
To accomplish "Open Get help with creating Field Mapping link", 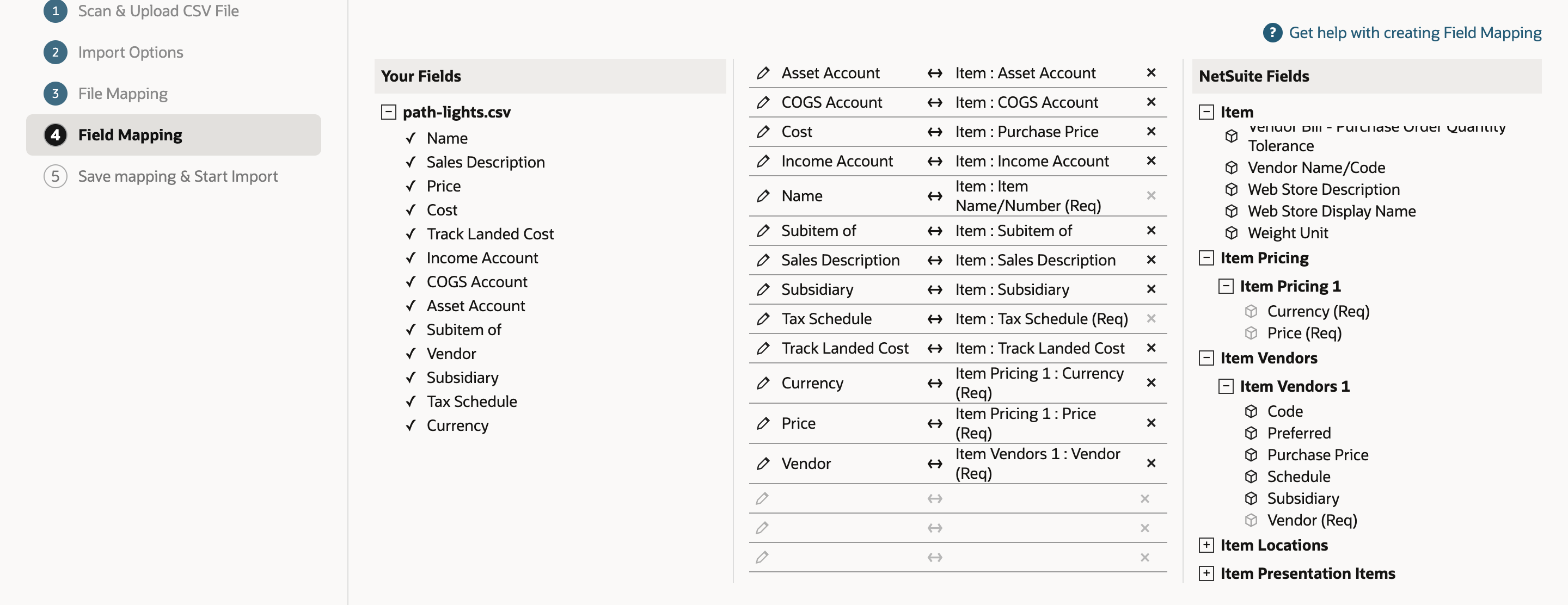I will 1414,32.
